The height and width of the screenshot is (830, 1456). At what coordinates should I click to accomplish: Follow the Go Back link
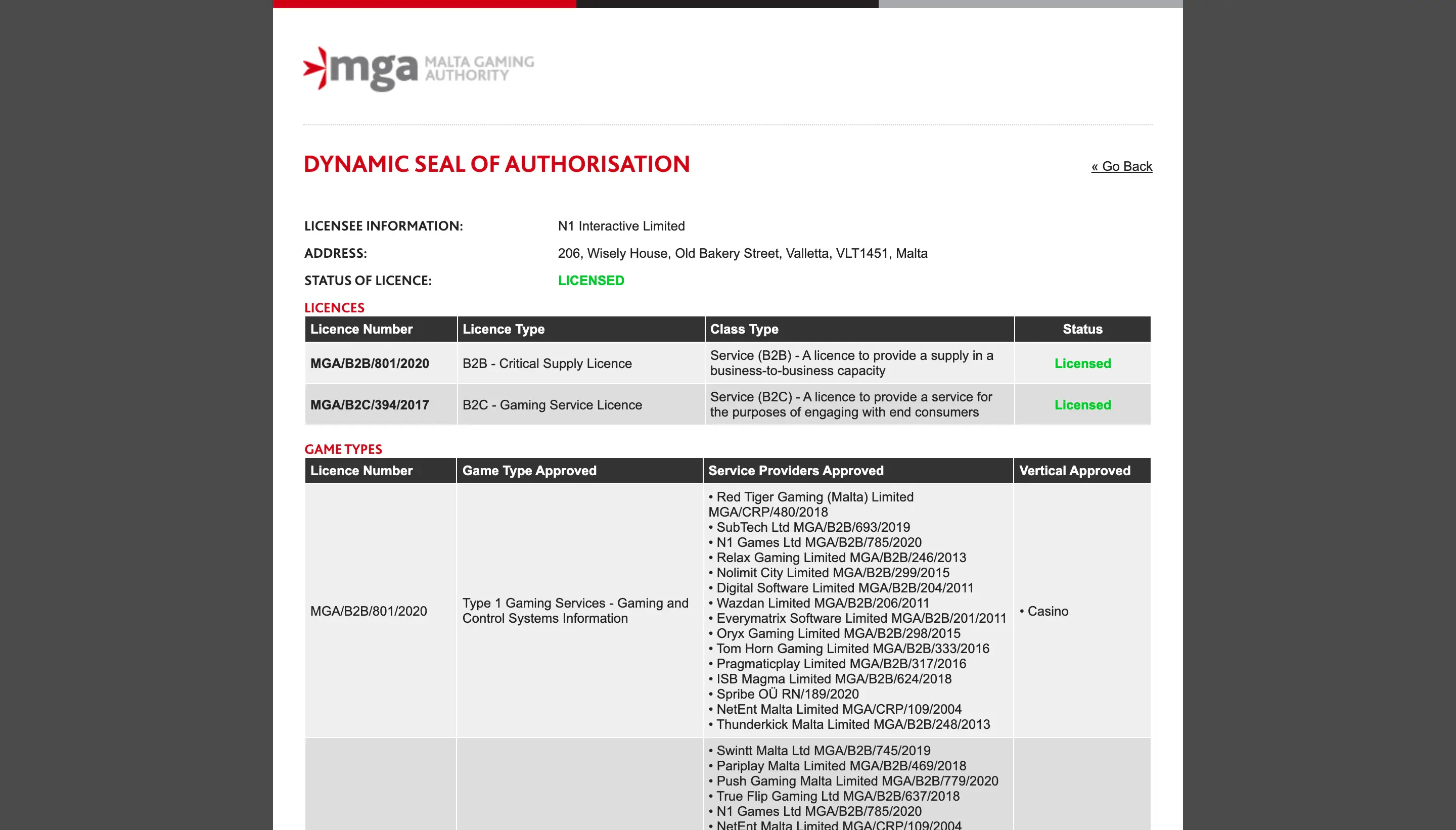(x=1121, y=166)
